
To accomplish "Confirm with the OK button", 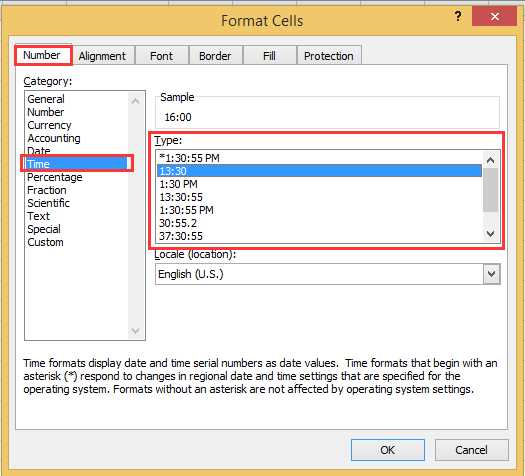I will (388, 450).
